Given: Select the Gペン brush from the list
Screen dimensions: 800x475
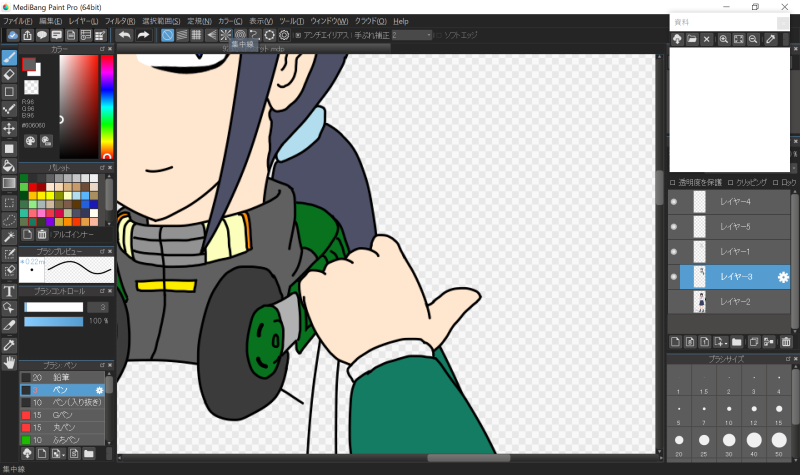Looking at the screenshot, I should (x=64, y=415).
